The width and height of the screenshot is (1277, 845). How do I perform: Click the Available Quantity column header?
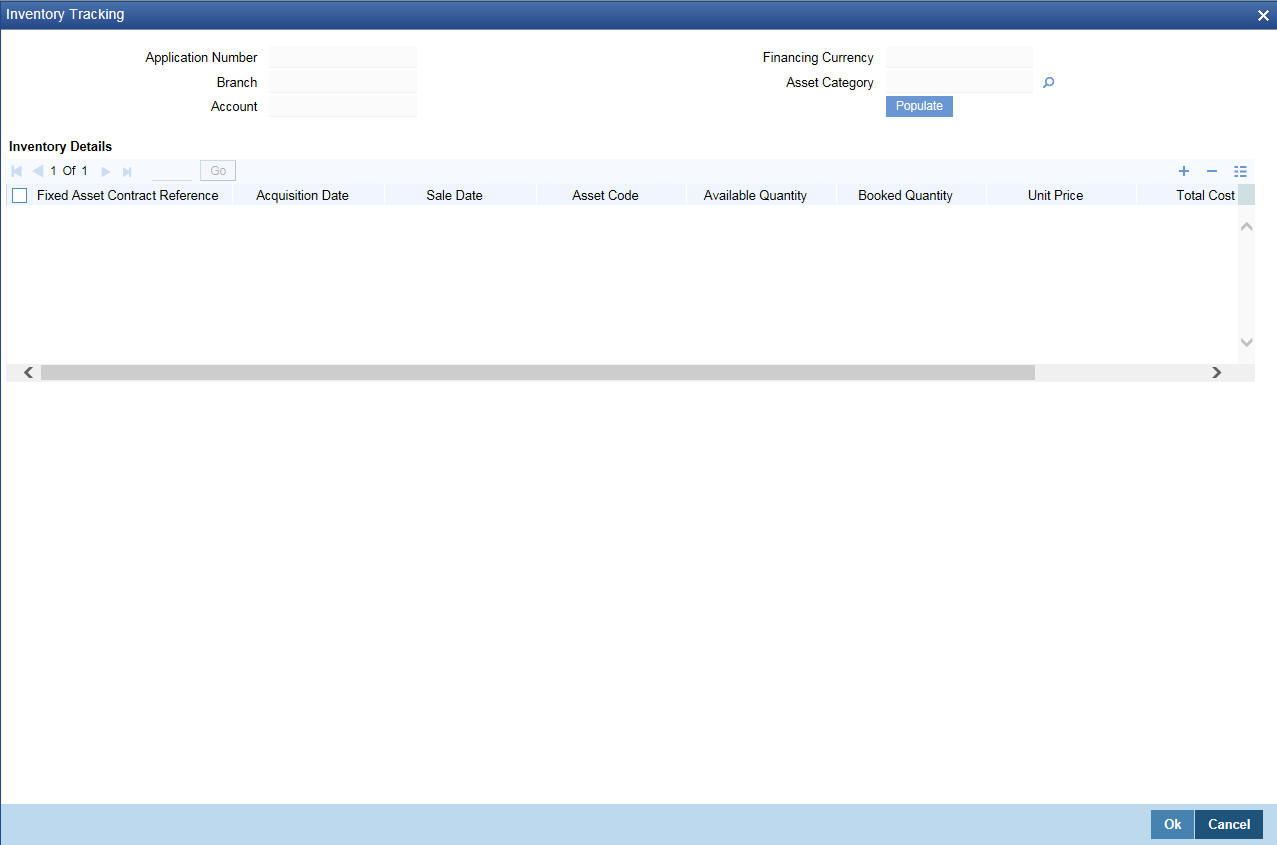(755, 195)
